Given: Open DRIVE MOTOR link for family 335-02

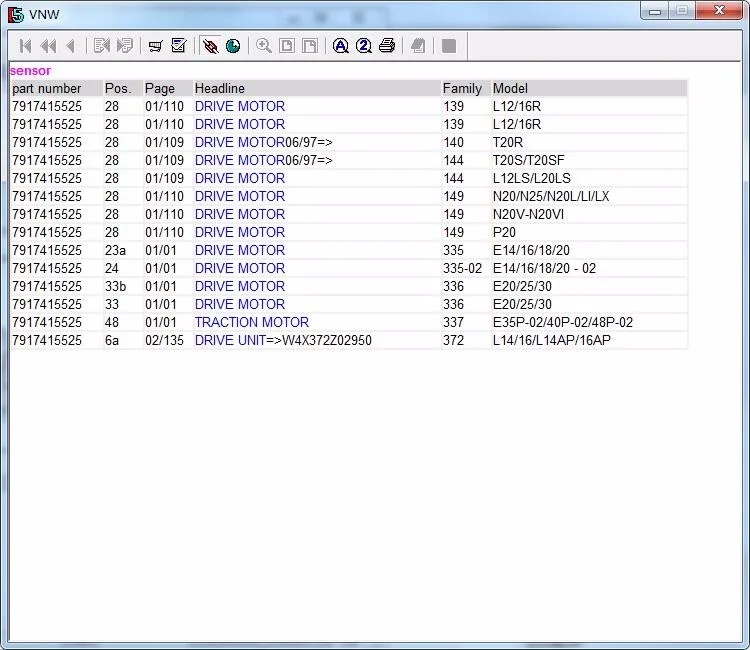Looking at the screenshot, I should click(x=240, y=268).
